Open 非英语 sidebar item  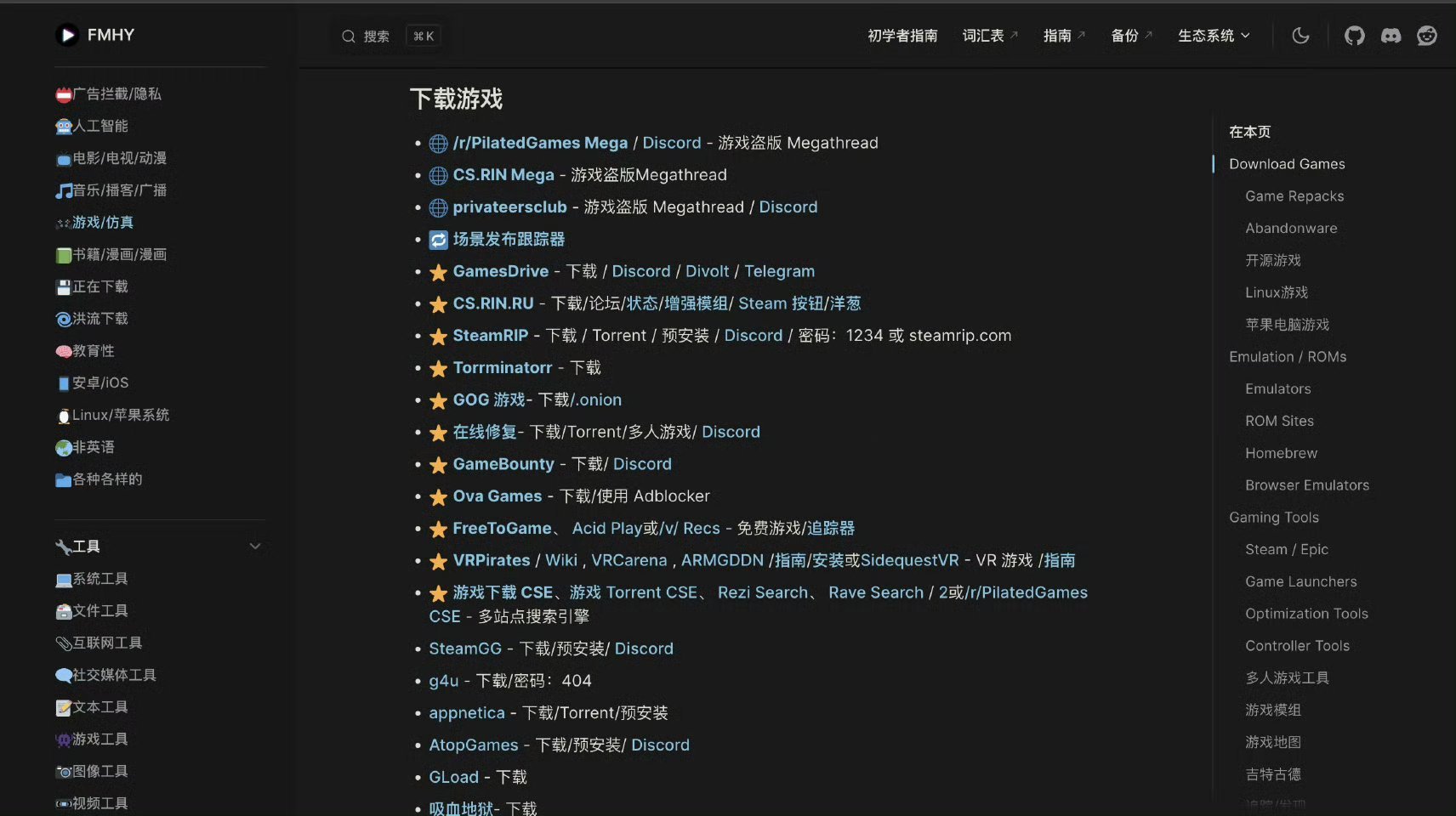[85, 448]
